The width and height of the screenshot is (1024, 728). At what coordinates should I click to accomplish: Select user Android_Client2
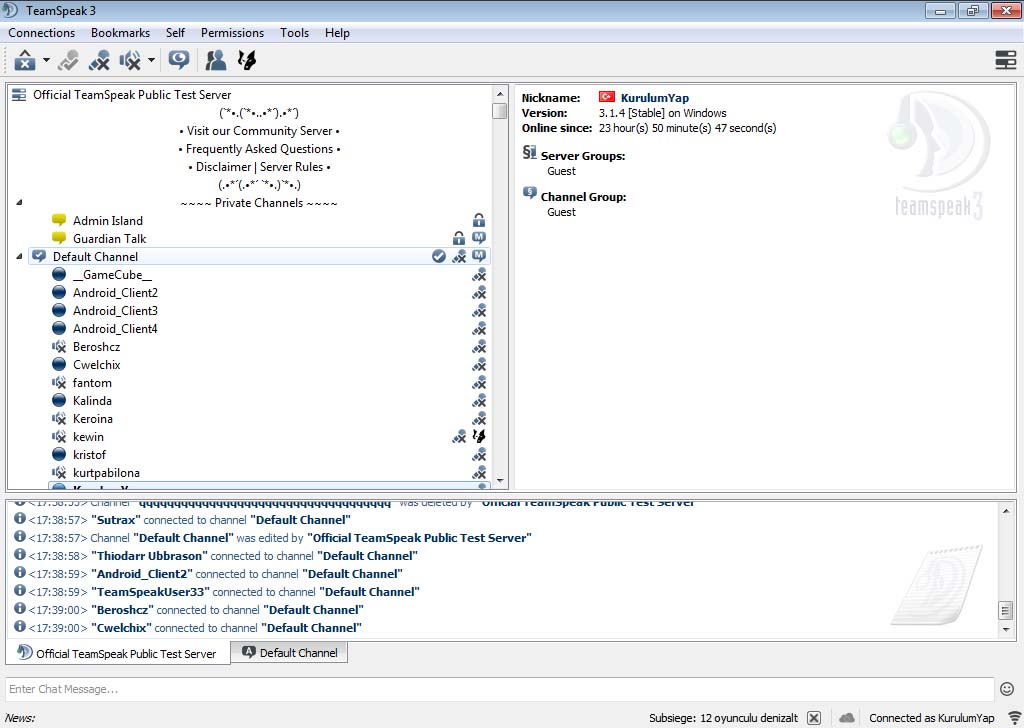click(x=115, y=293)
